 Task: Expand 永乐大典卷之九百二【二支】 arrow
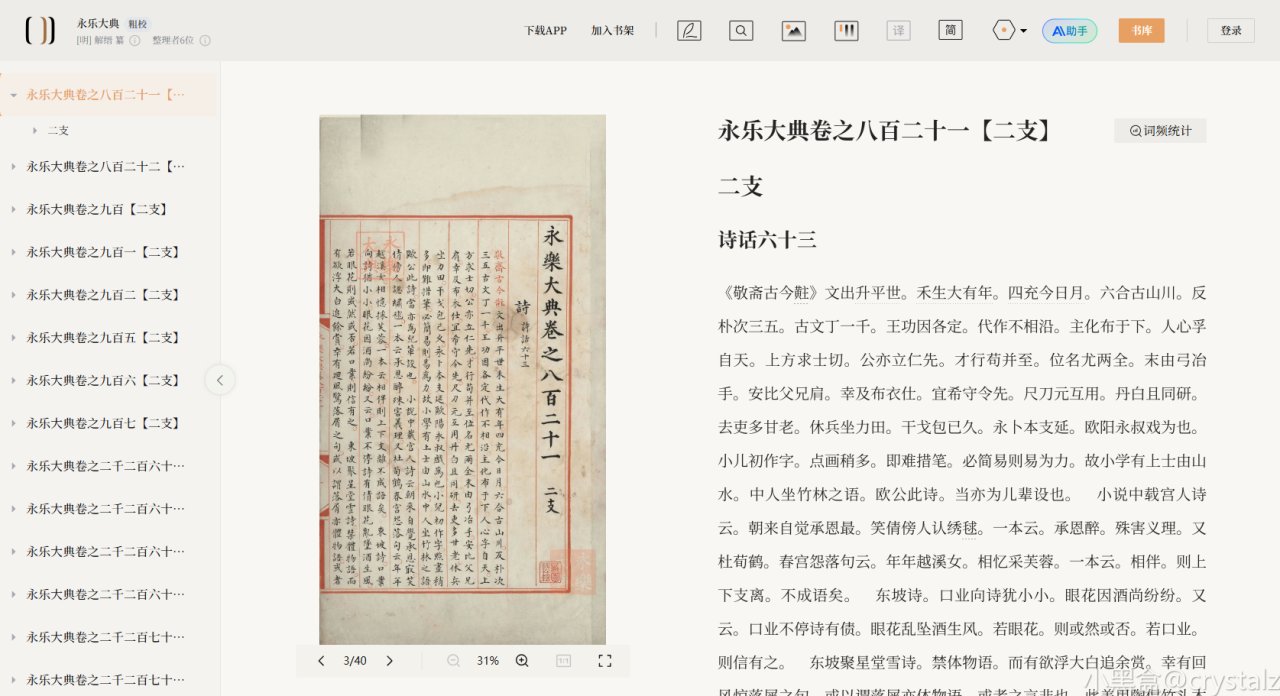[13, 295]
